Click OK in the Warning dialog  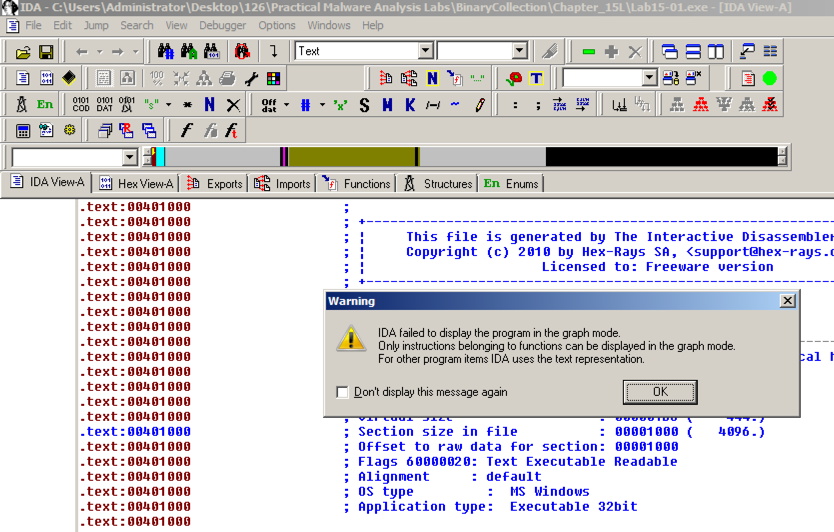click(x=660, y=392)
